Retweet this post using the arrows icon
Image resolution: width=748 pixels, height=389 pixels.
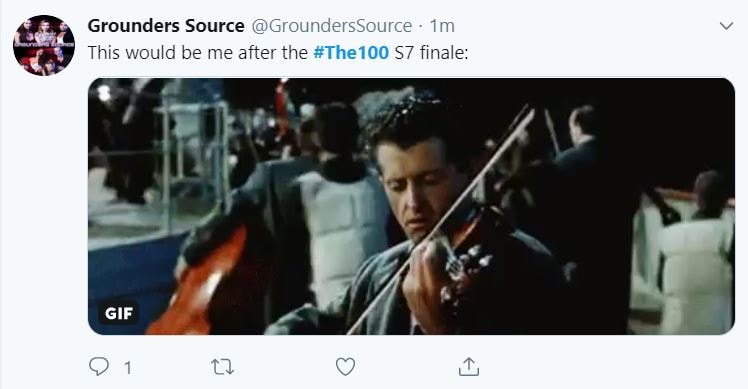222,367
